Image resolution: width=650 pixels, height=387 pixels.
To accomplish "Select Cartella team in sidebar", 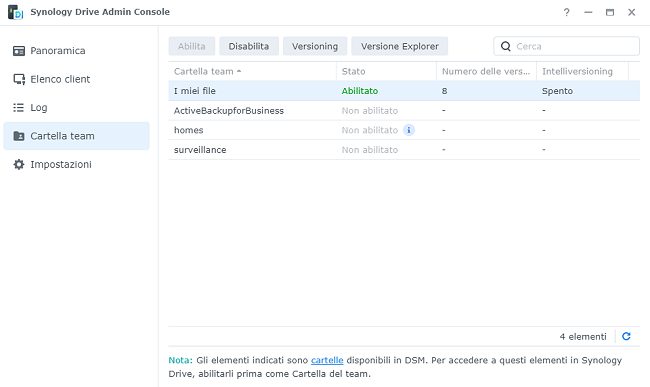I will [x=76, y=136].
